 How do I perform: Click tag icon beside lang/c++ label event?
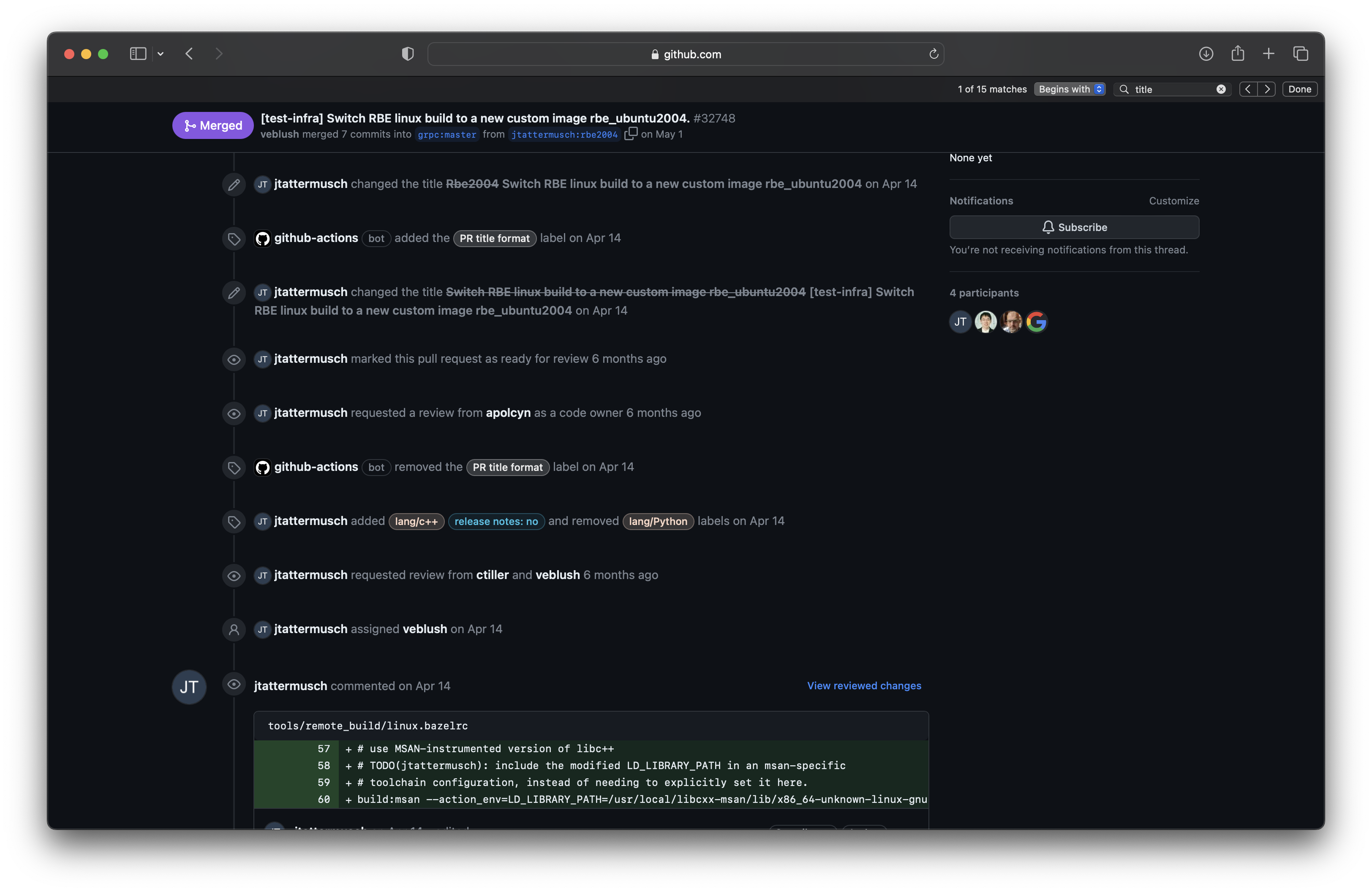(x=234, y=522)
